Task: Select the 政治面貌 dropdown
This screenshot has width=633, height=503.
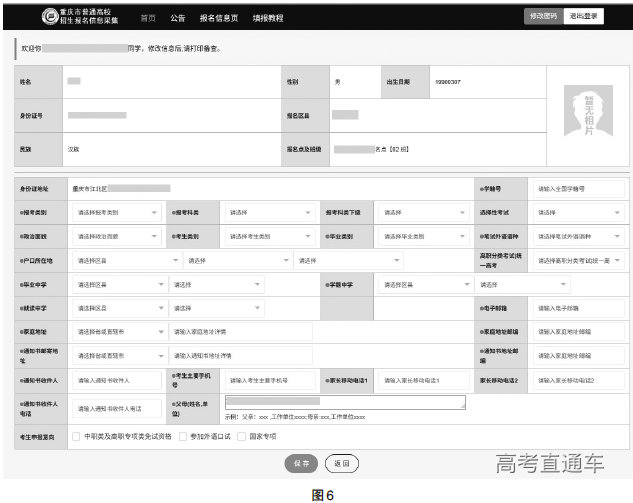Action: click(x=117, y=237)
